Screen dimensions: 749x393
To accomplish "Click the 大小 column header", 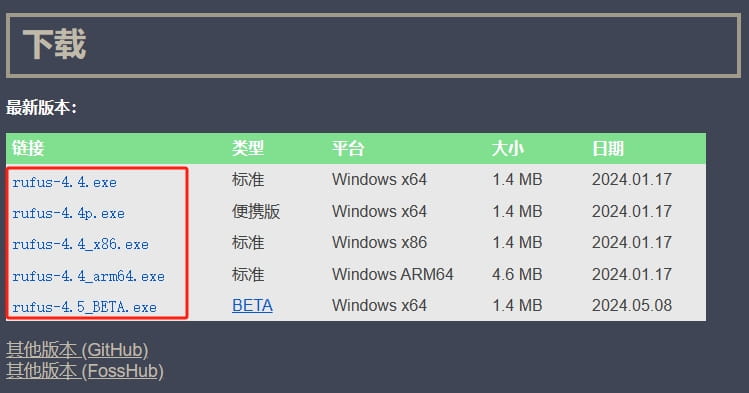I will [508, 148].
